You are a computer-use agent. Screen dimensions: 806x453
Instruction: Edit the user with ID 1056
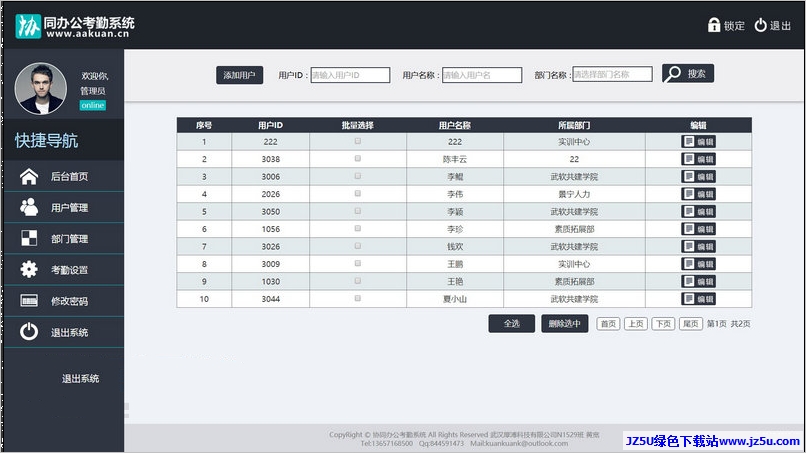699,229
